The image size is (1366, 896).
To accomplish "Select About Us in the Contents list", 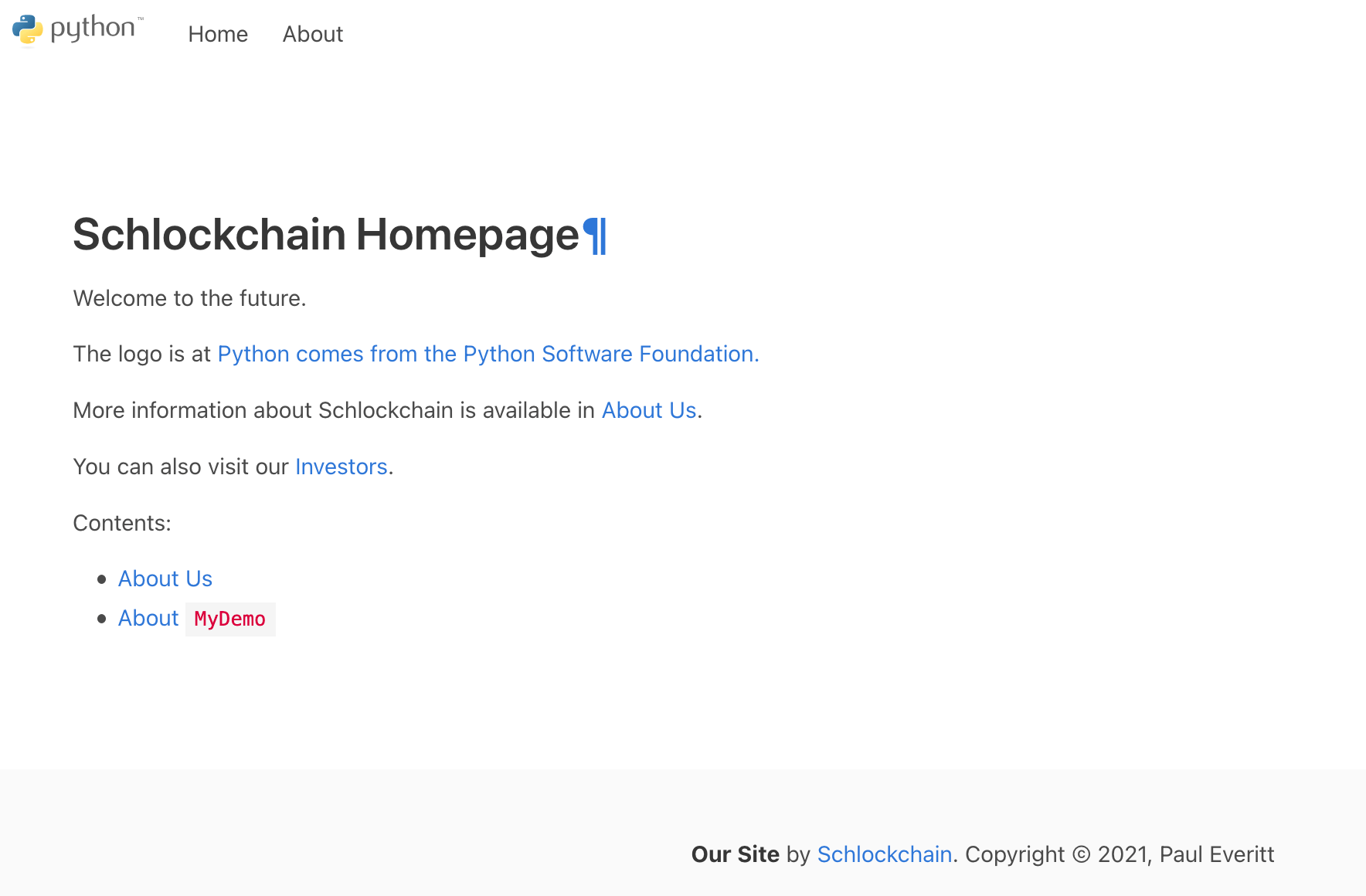I will [x=165, y=579].
